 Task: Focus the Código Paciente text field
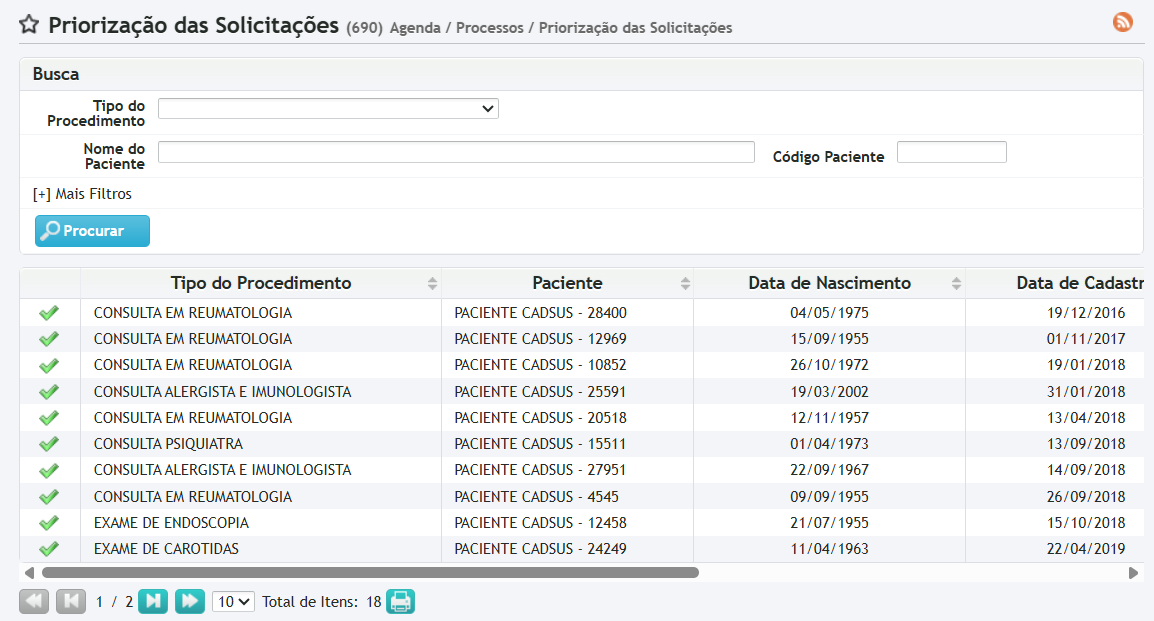click(951, 152)
